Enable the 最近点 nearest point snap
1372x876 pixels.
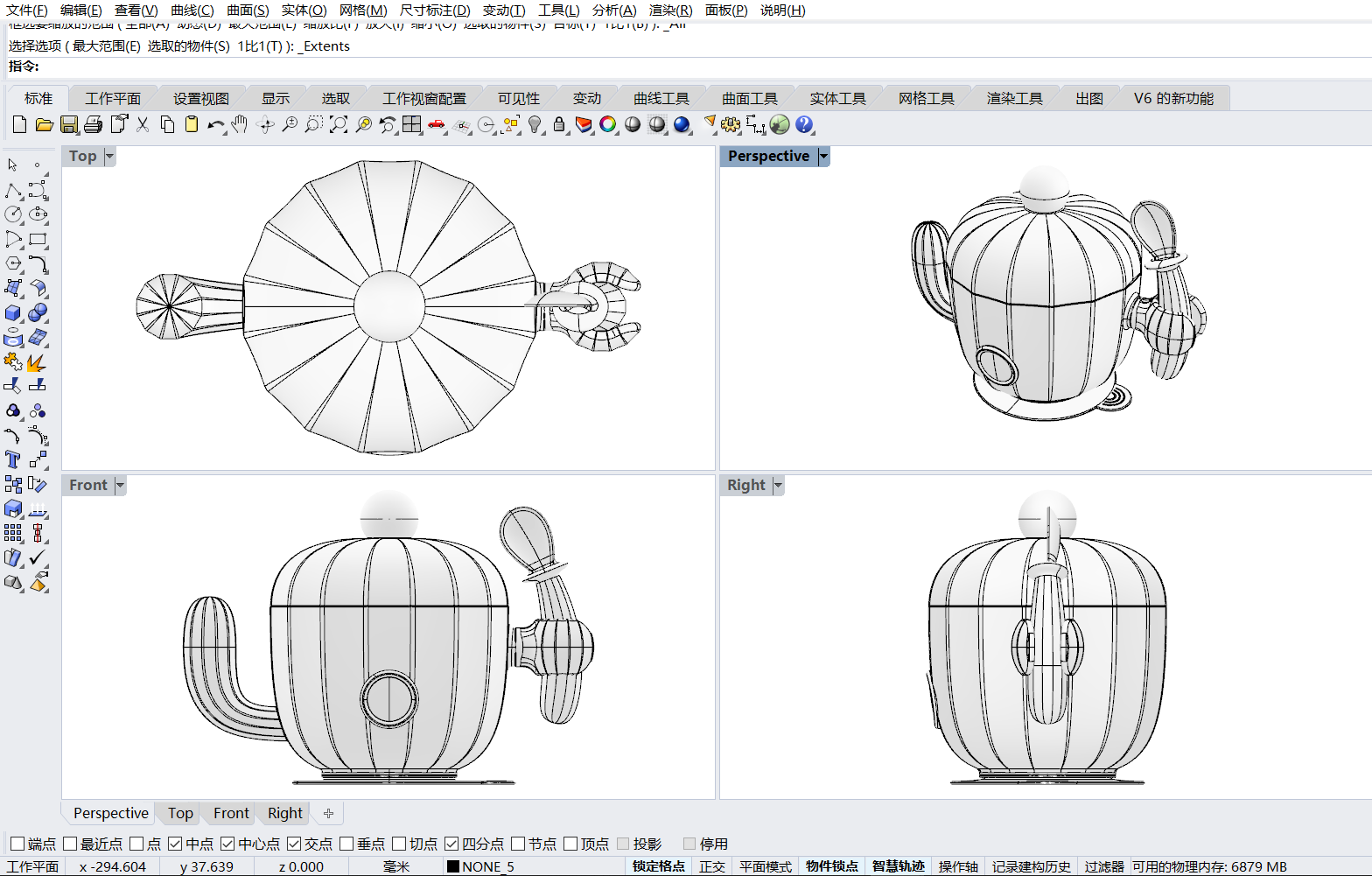[70, 844]
